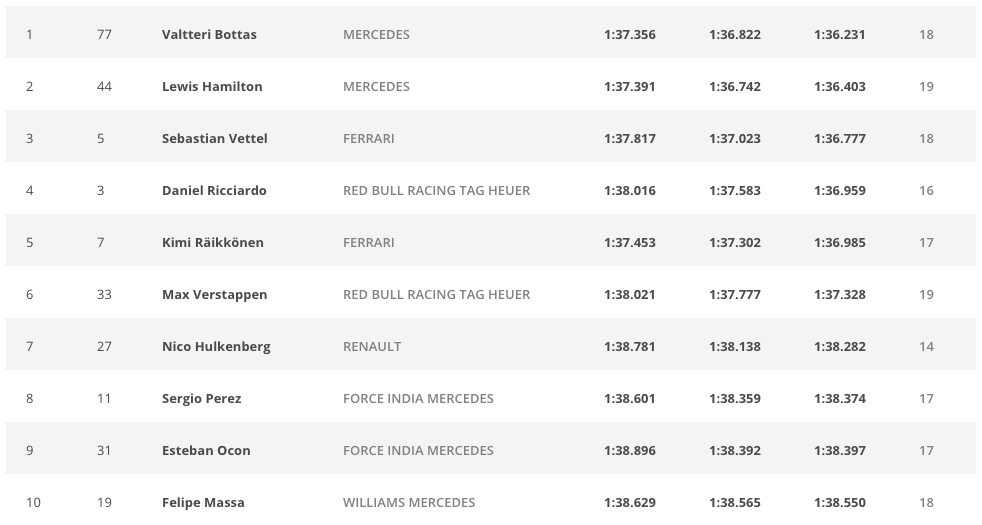This screenshot has height=525, width=982.
Task: Select Lewis Hamilton's name
Action: 212,86
